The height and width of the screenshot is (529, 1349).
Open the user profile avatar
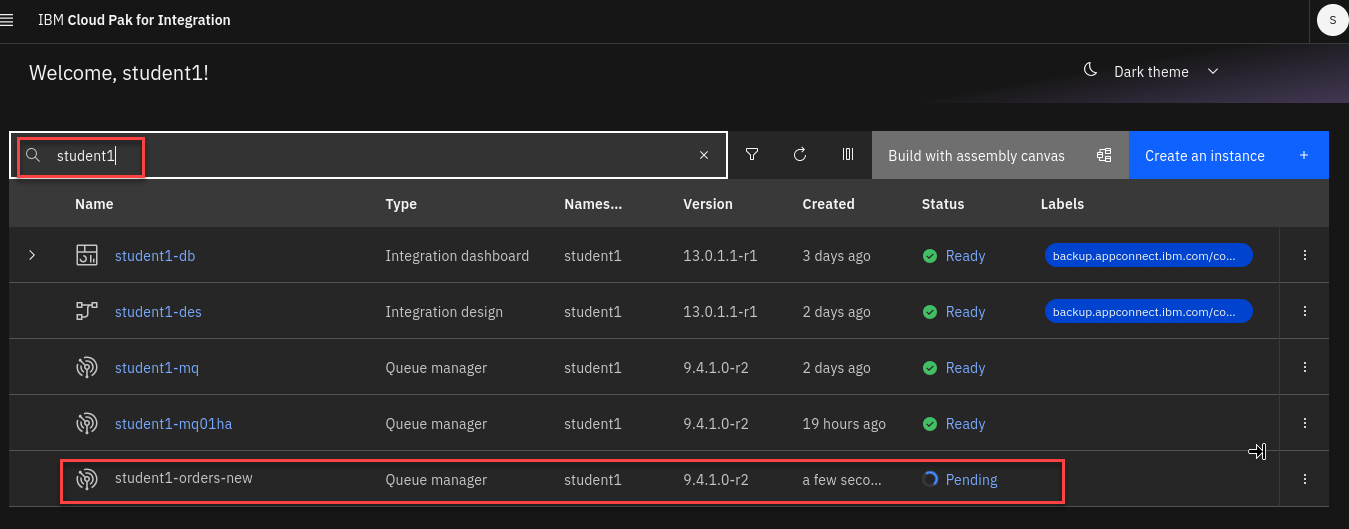(1332, 20)
